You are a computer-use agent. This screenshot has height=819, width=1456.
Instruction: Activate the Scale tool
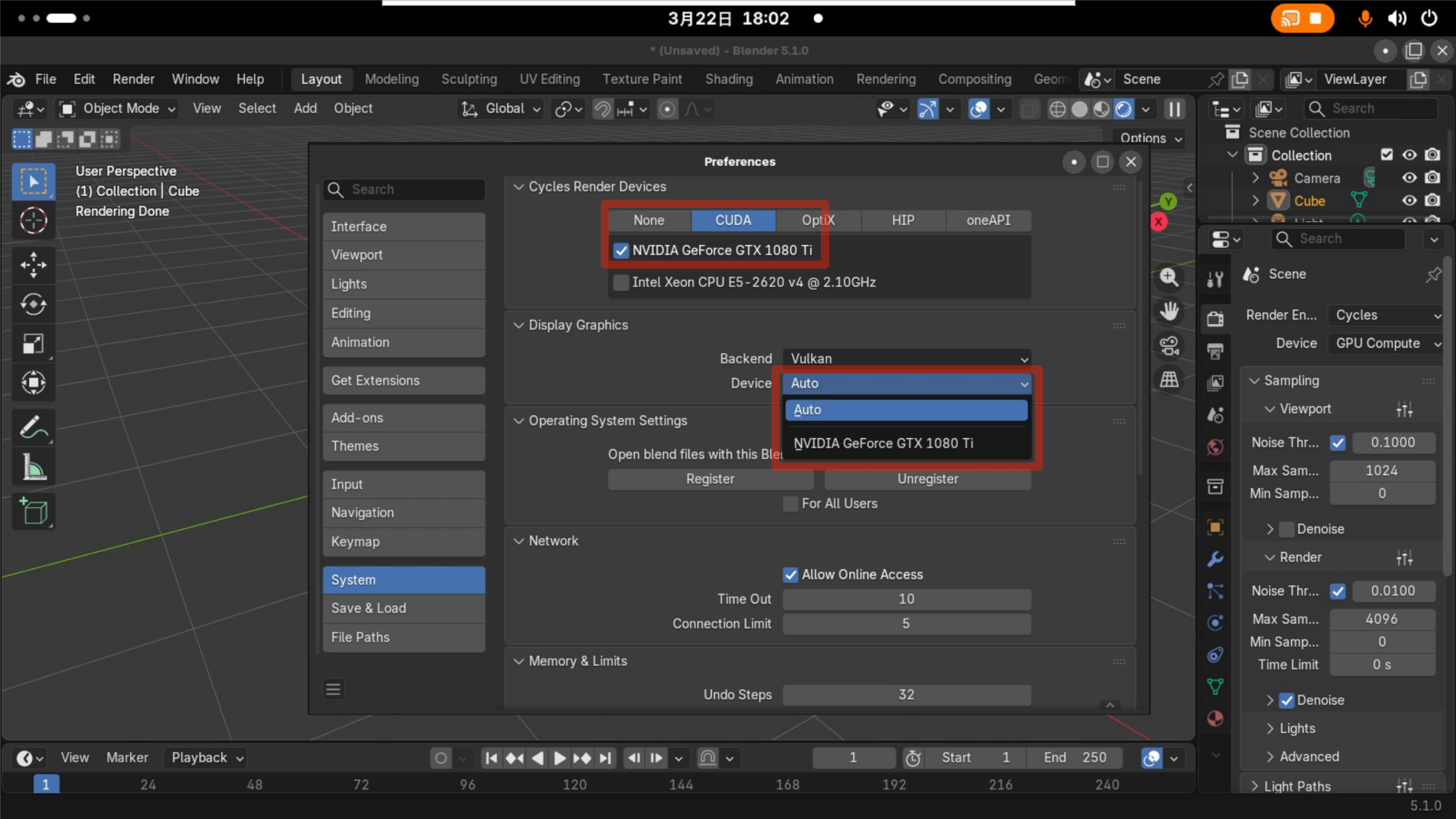click(x=34, y=344)
